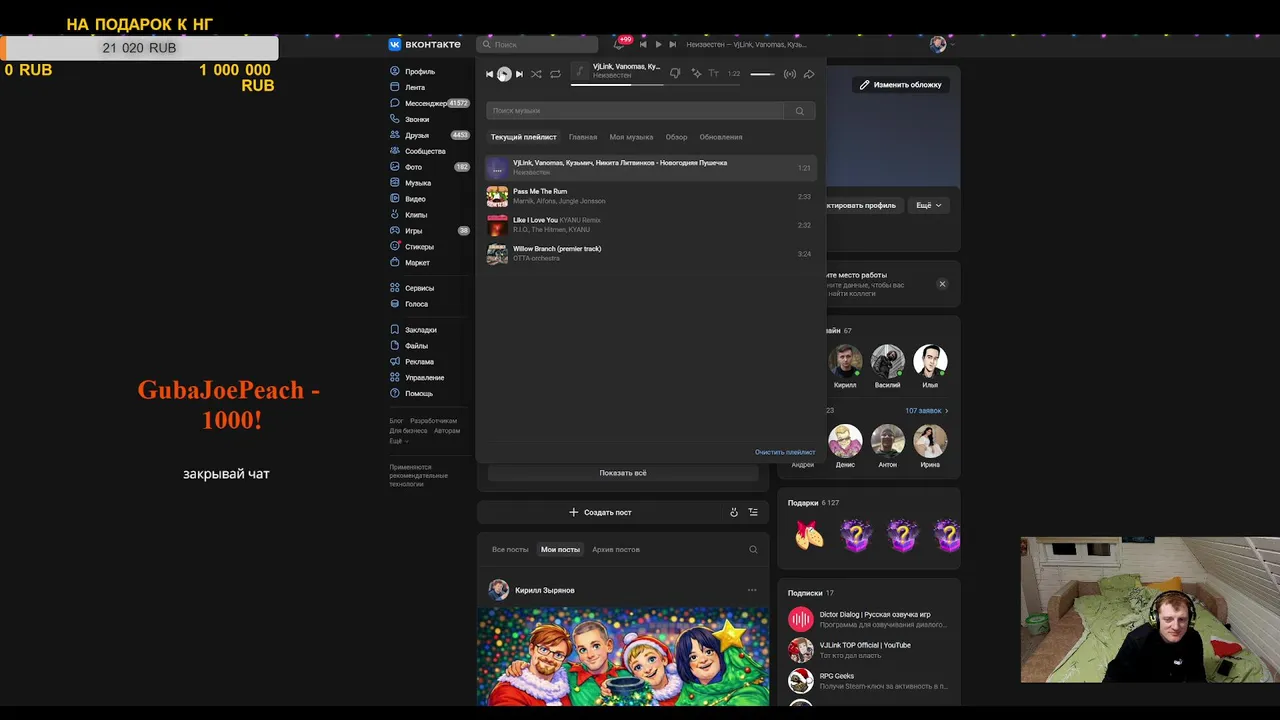The image size is (1280, 720).
Task: Click the previous-track button in the top header
Action: pyautogui.click(x=643, y=44)
